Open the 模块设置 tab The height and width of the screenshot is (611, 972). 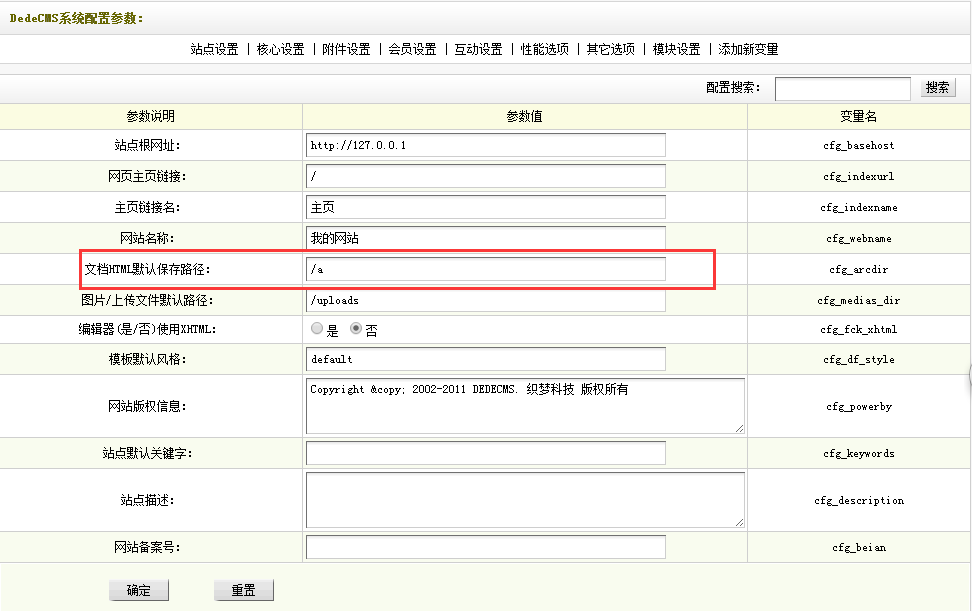[x=676, y=49]
